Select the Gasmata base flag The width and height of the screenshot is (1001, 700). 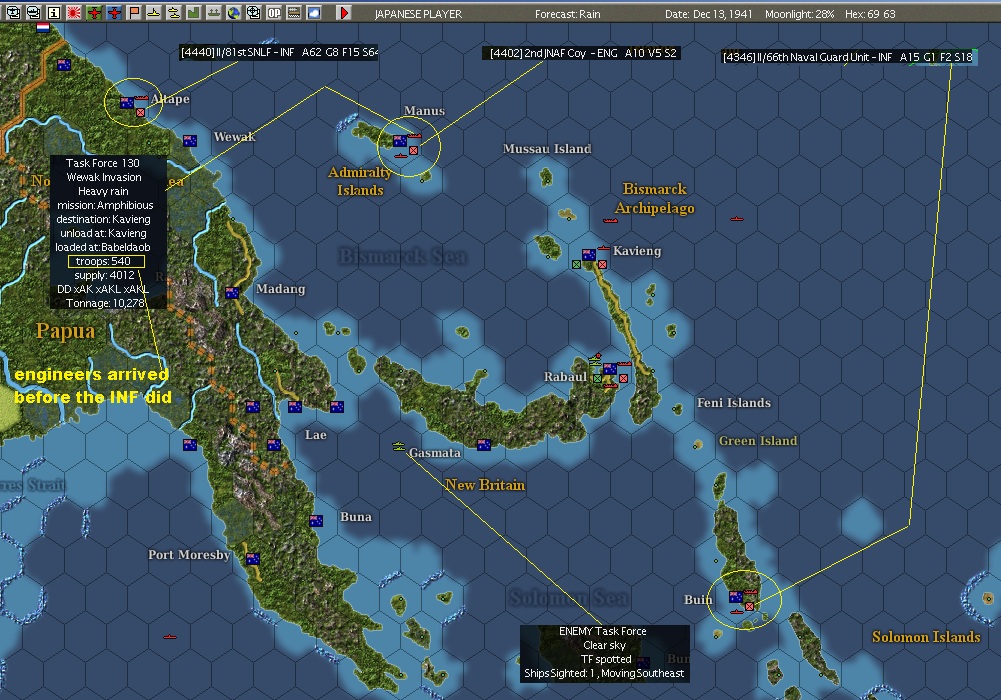tap(484, 445)
